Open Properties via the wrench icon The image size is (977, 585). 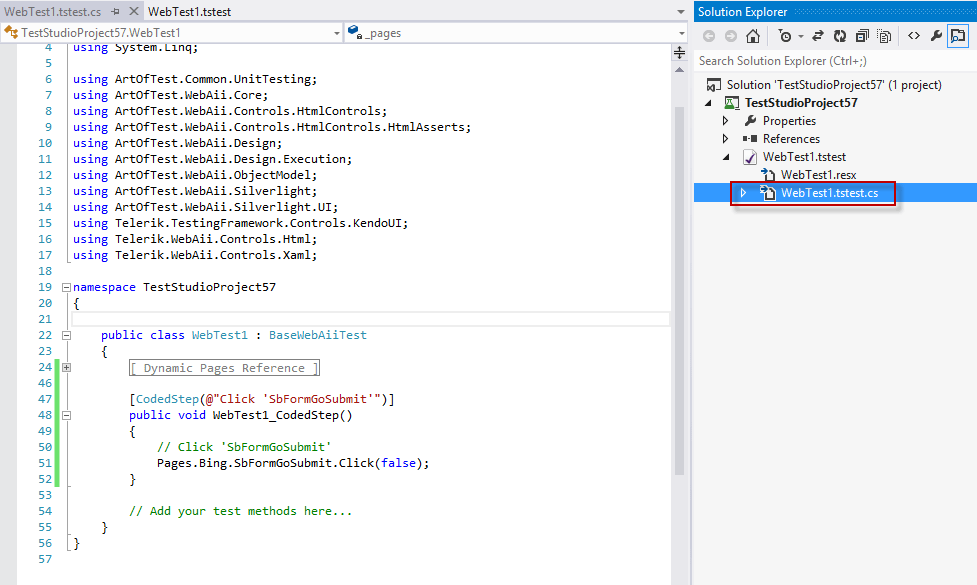[935, 37]
